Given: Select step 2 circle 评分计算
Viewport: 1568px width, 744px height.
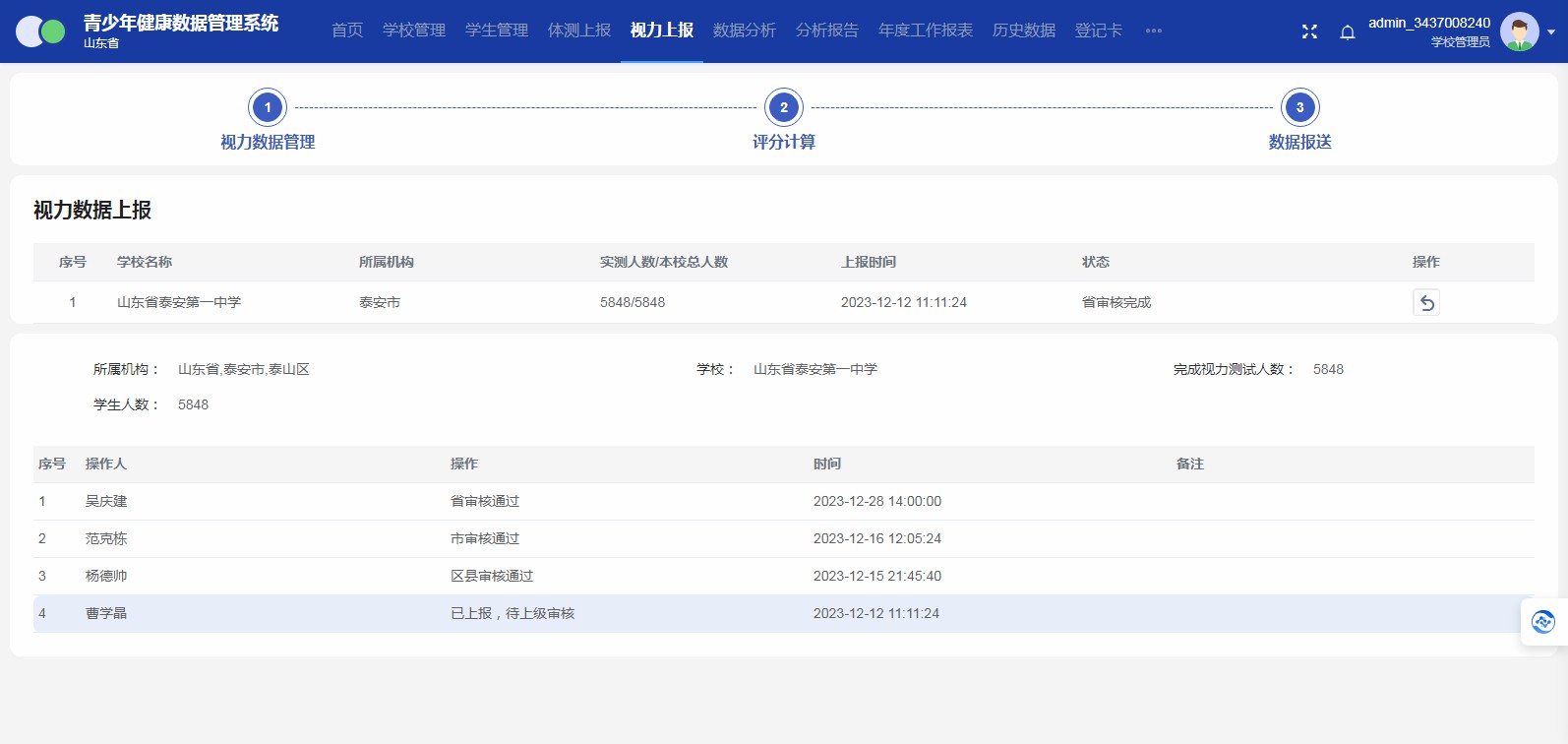Looking at the screenshot, I should pyautogui.click(x=783, y=107).
